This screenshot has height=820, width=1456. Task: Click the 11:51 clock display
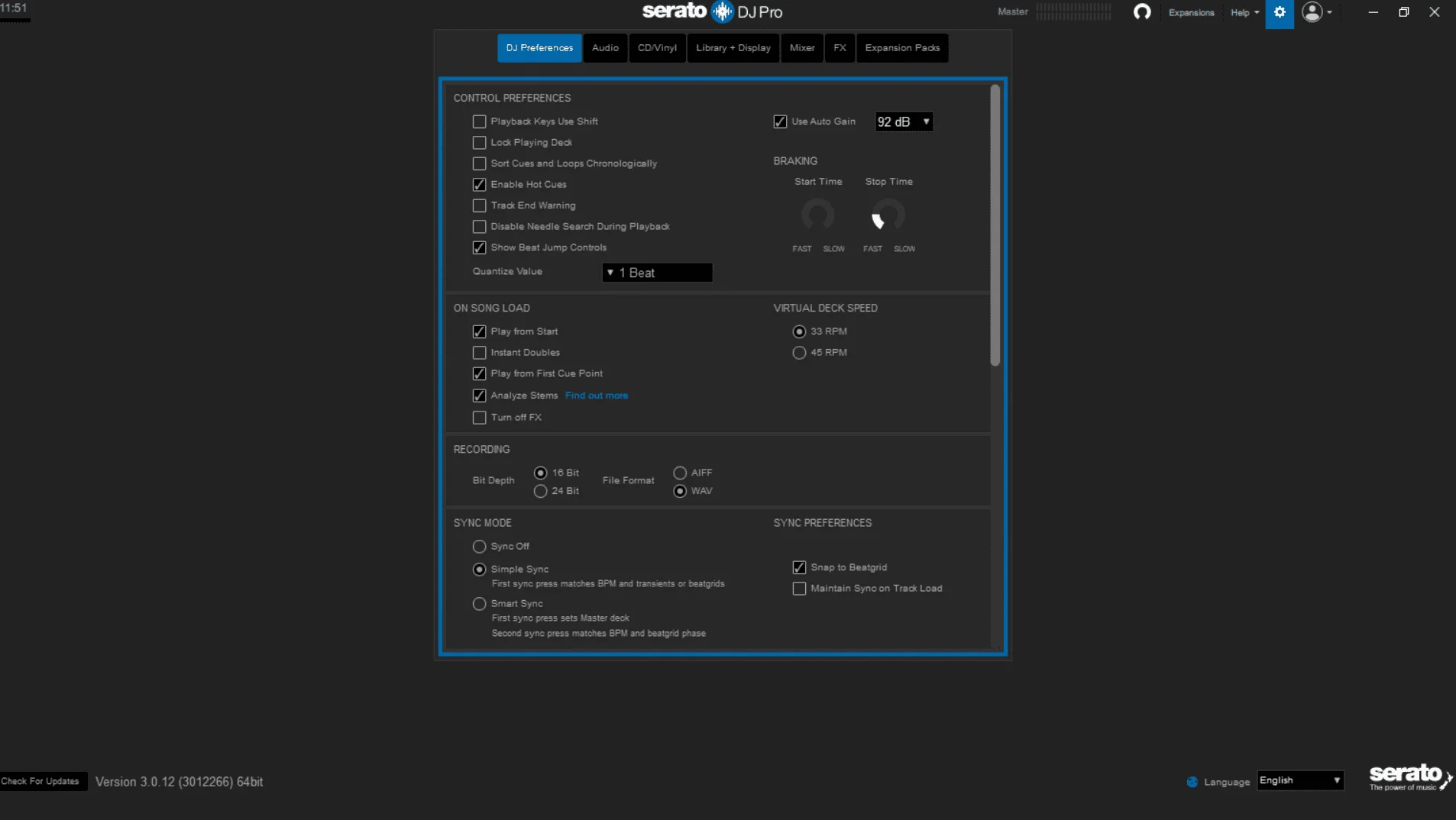tap(14, 8)
